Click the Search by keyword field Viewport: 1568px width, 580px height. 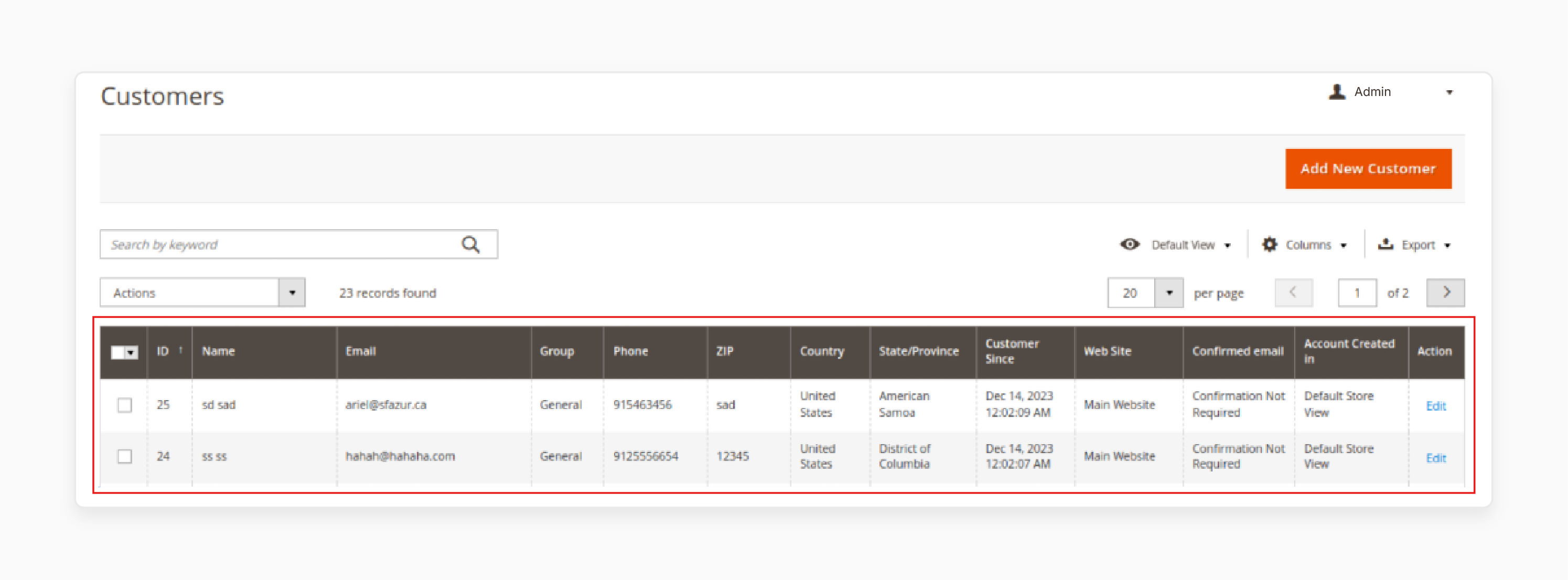coord(298,245)
